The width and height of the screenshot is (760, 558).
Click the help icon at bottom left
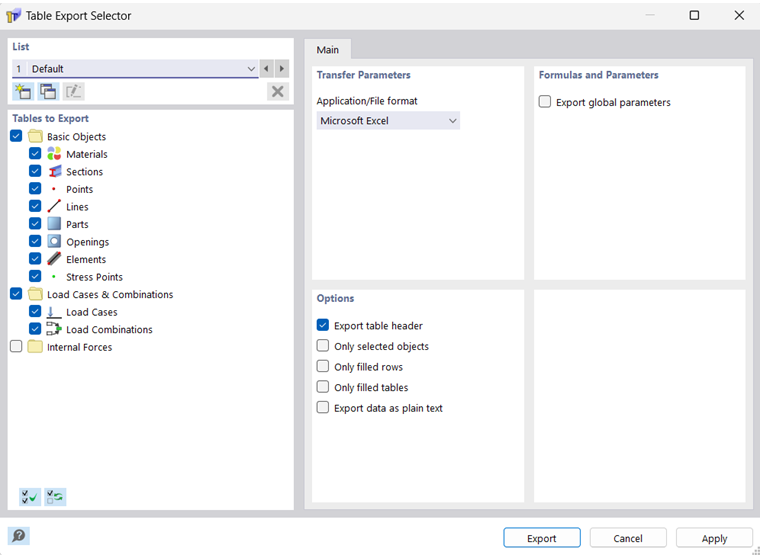(x=18, y=537)
